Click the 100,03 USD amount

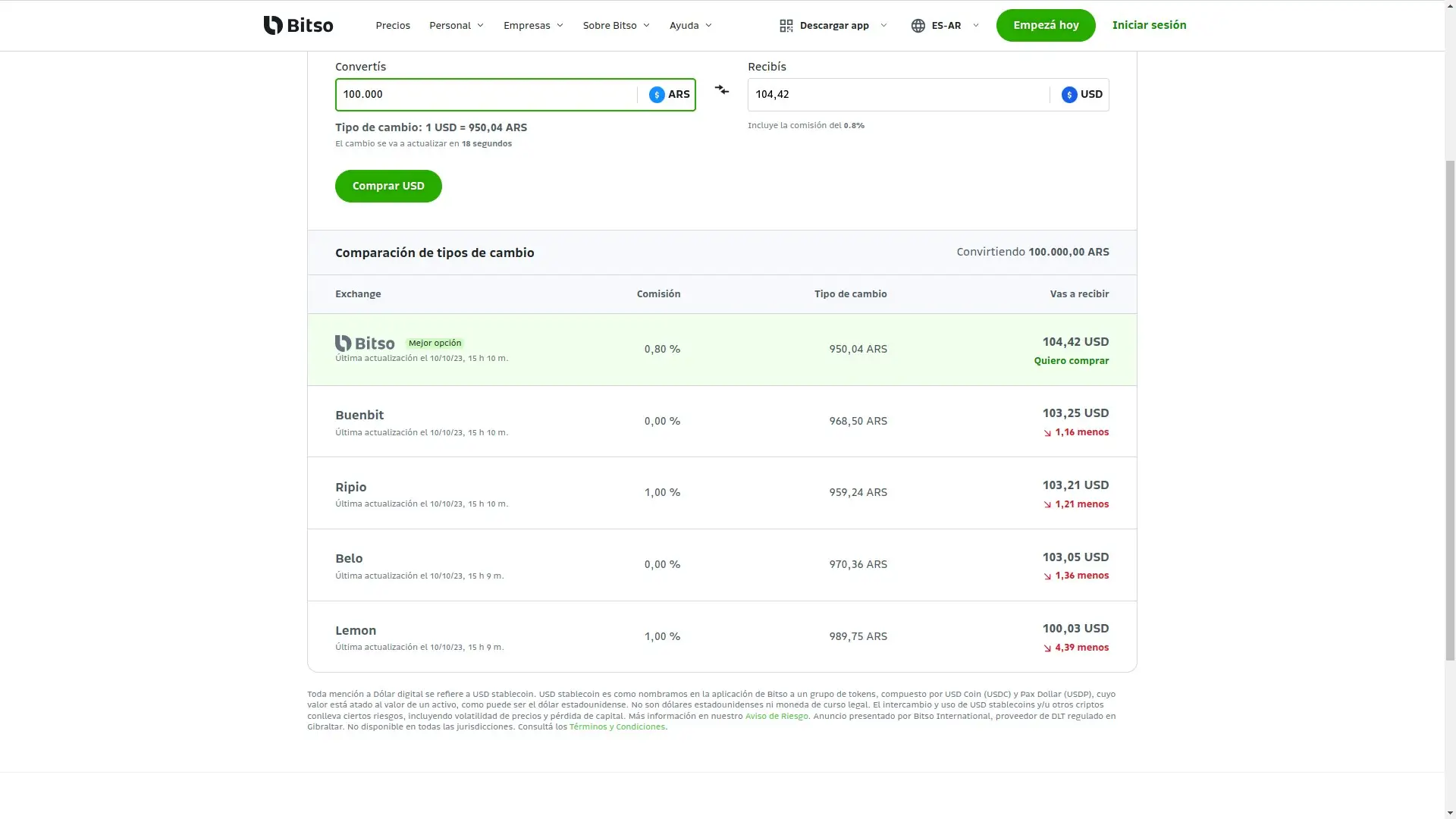pyautogui.click(x=1075, y=629)
